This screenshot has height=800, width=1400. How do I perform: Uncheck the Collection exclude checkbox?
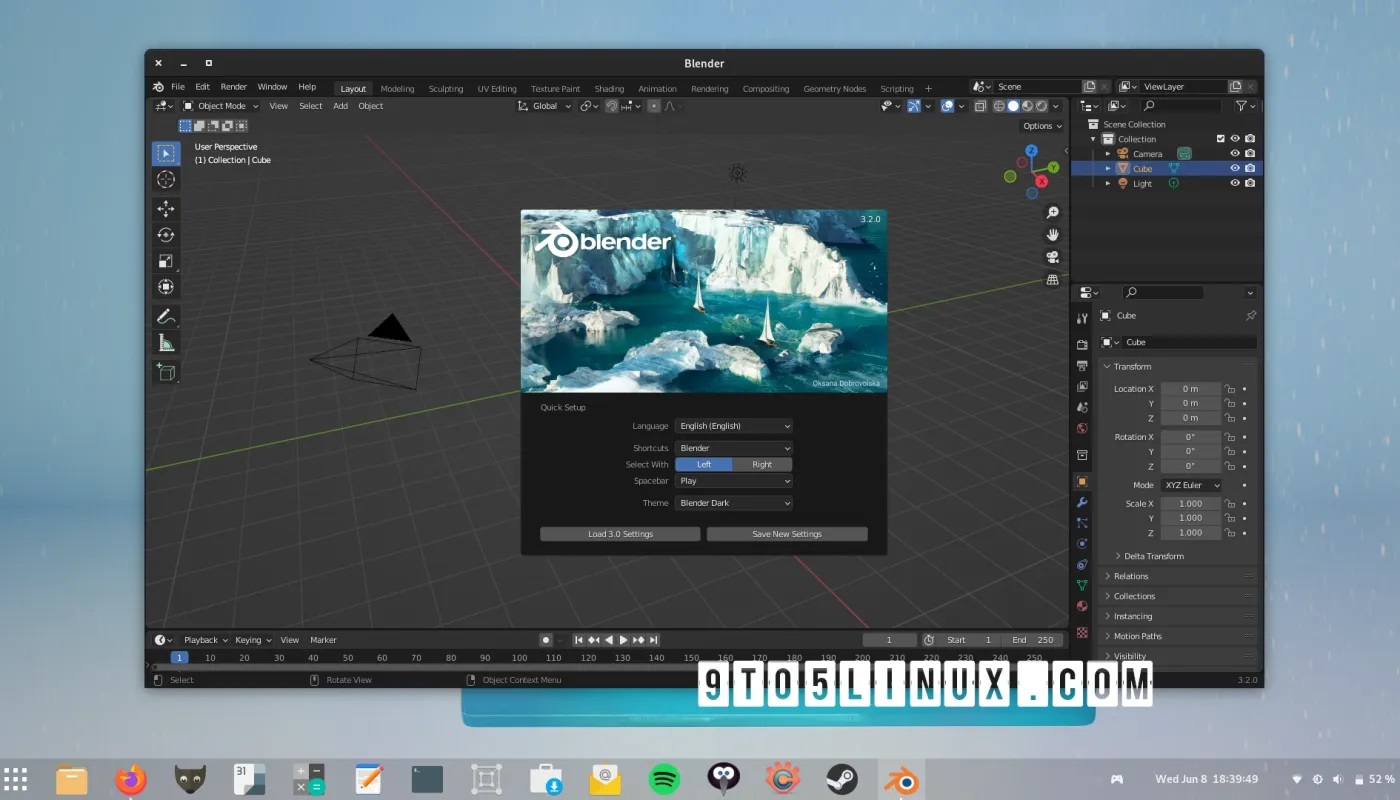1220,139
